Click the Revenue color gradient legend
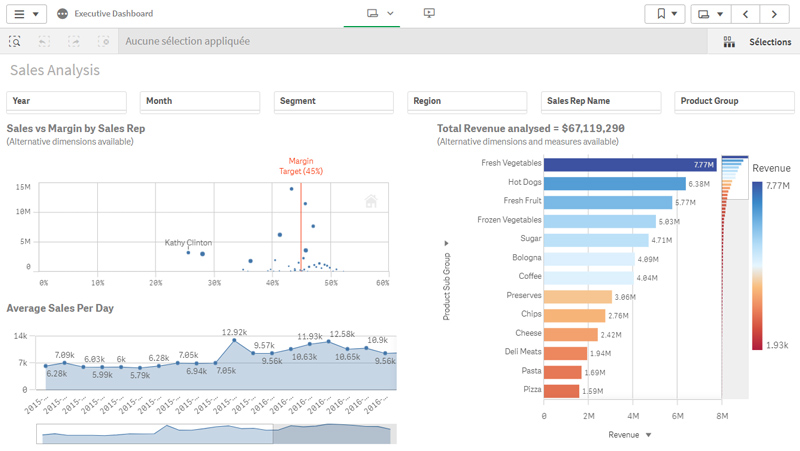 pos(757,265)
